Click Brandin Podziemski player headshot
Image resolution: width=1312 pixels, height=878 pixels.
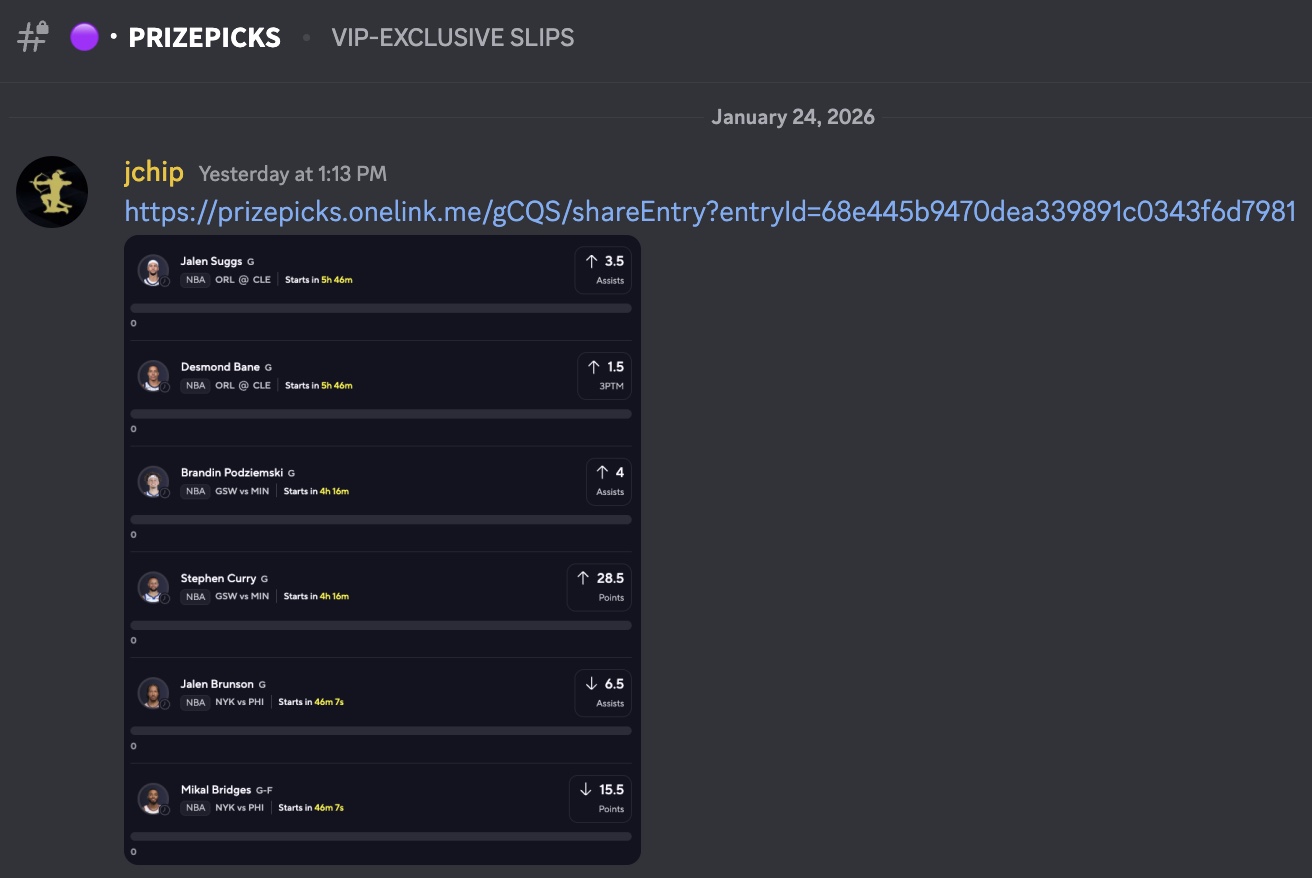(153, 482)
